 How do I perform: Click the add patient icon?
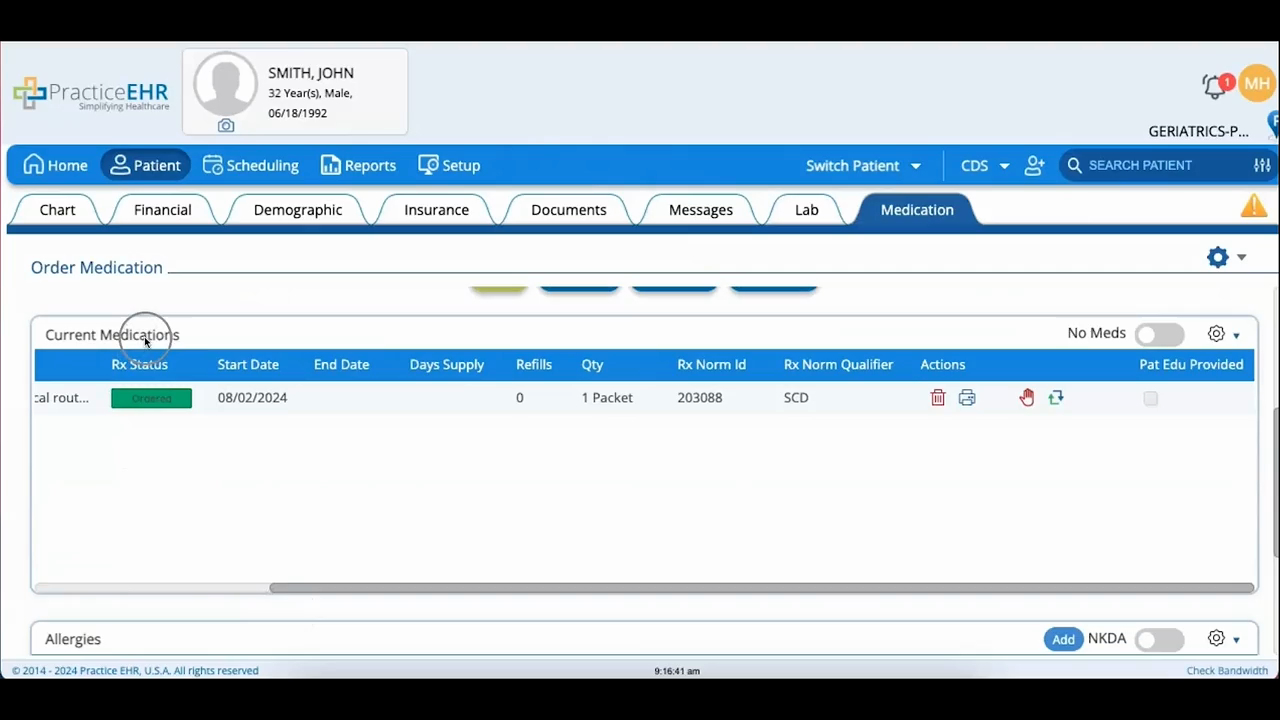point(1035,165)
